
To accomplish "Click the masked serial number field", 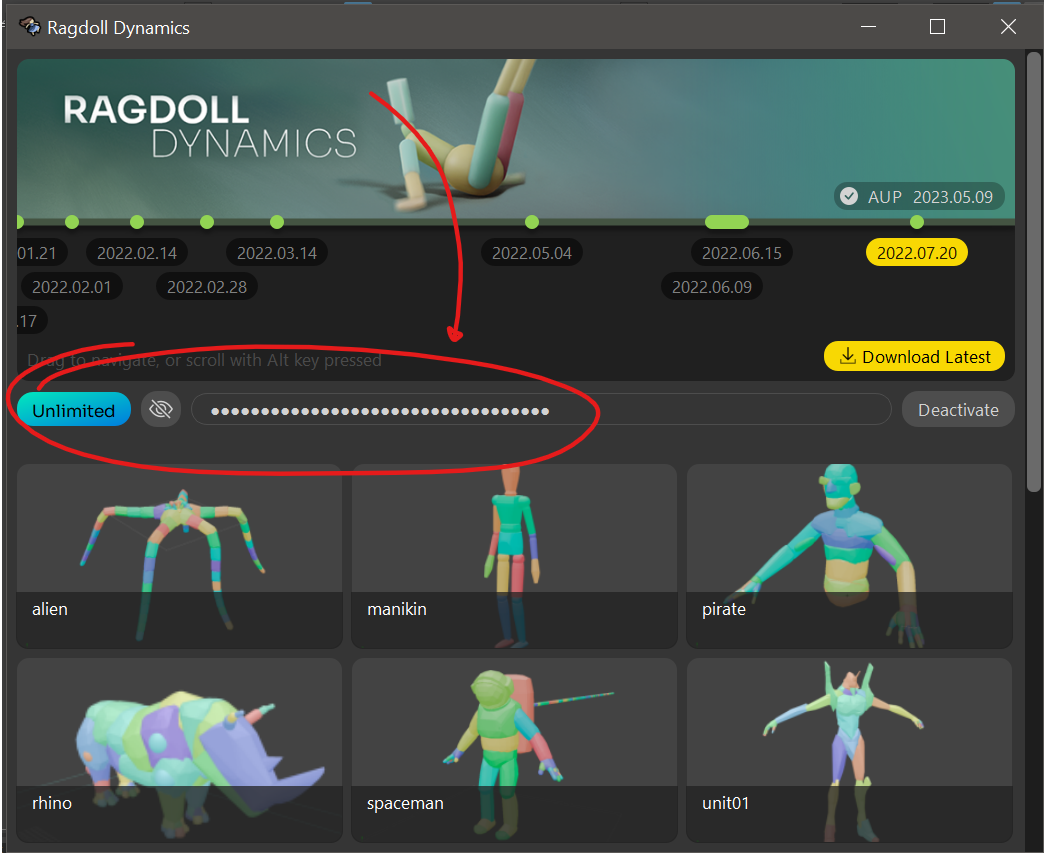I will pos(540,410).
